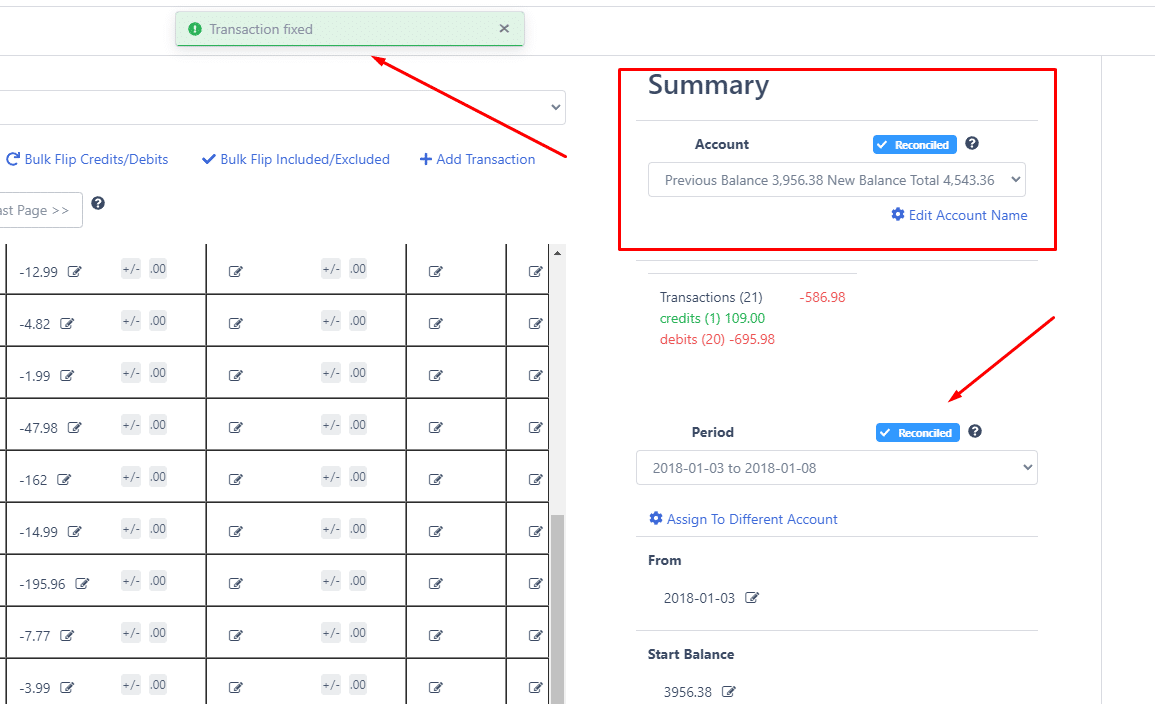Image resolution: width=1155 pixels, height=704 pixels.
Task: Open Edit Account Name
Action: 959,215
